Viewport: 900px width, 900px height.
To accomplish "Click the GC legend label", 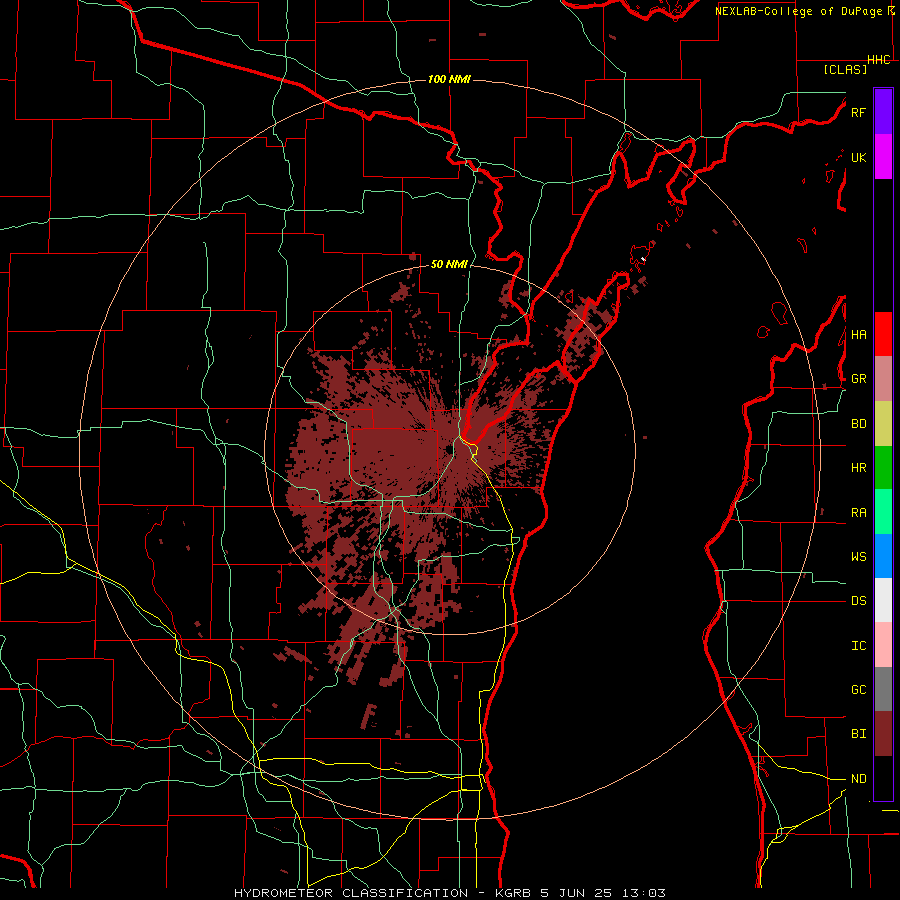I will click(x=858, y=690).
